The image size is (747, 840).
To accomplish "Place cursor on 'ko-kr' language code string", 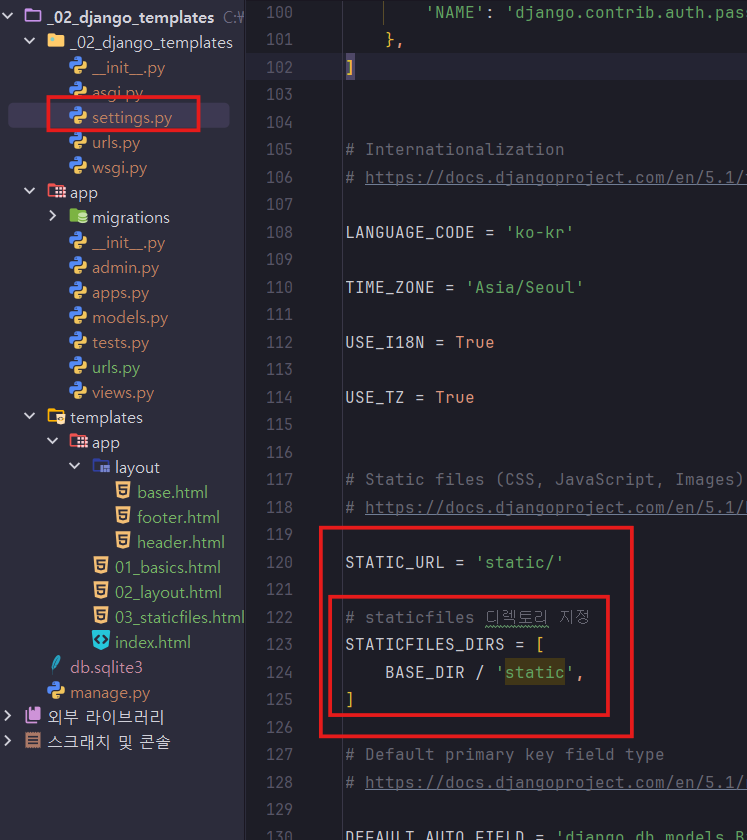I will (539, 232).
